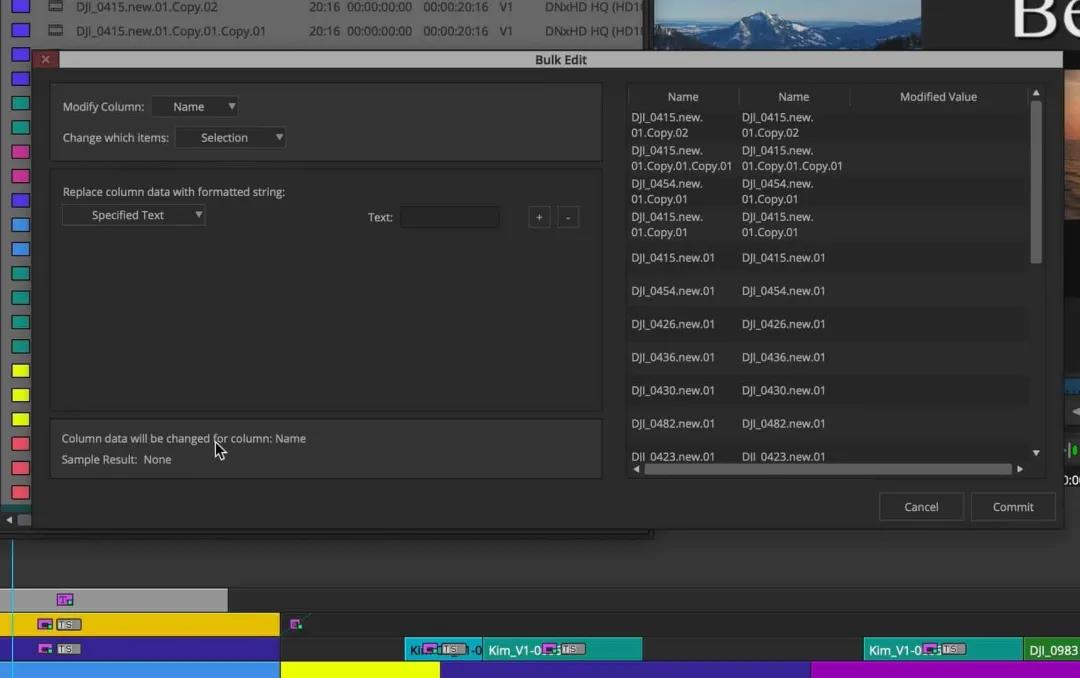Click the Modified Value column header

(x=938, y=97)
